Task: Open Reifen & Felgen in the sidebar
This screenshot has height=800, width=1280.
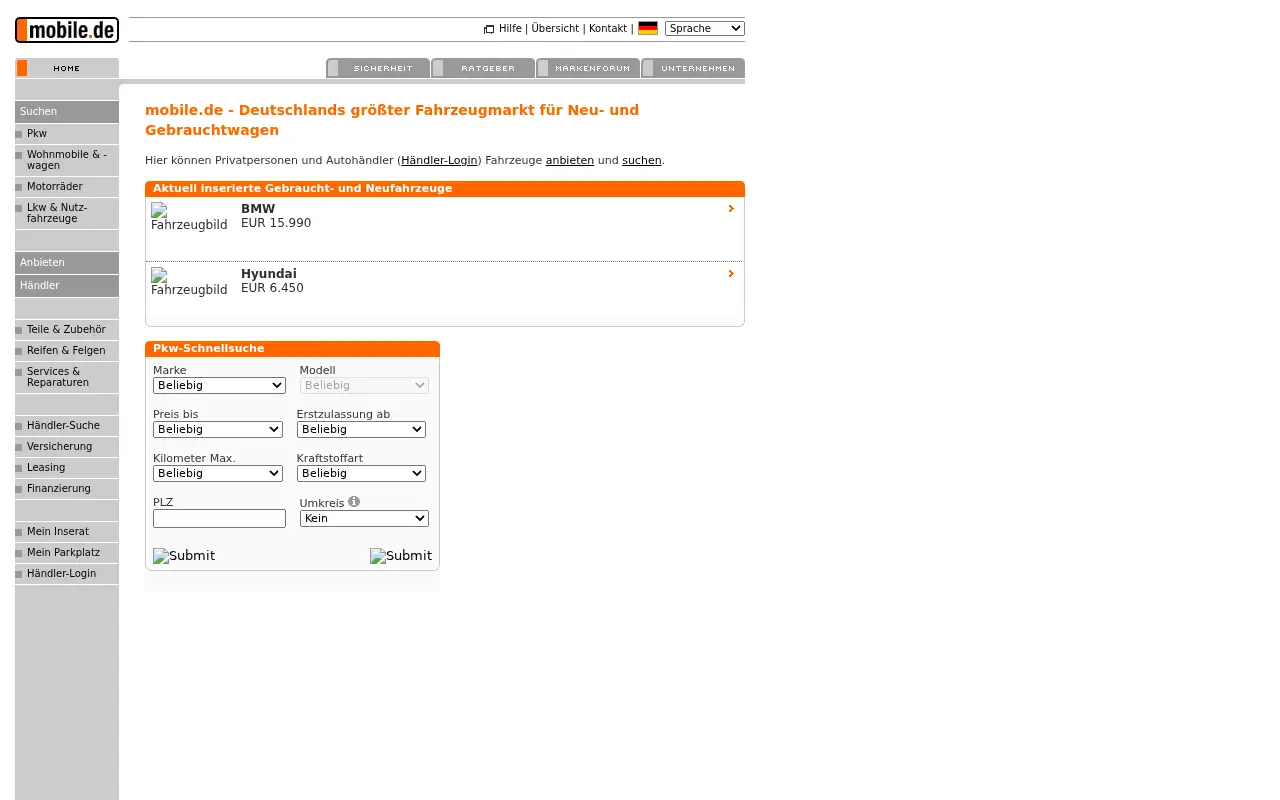Action: point(67,351)
